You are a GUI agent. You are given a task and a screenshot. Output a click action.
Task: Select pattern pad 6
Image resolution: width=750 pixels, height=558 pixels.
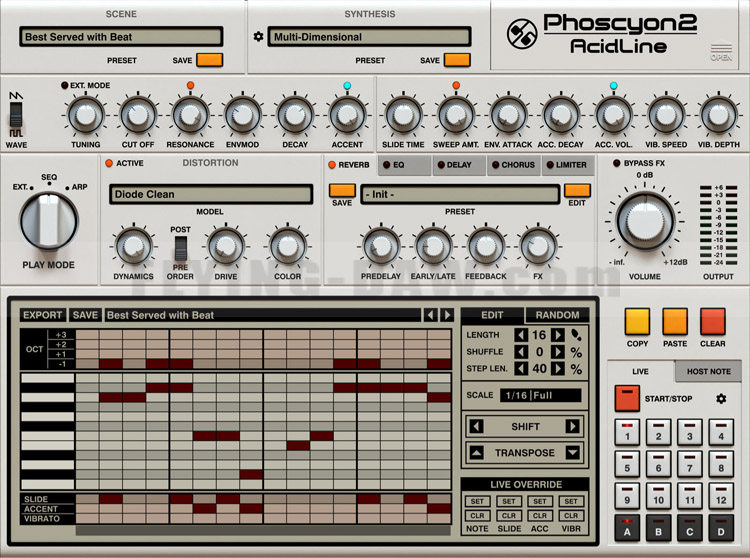(x=659, y=464)
